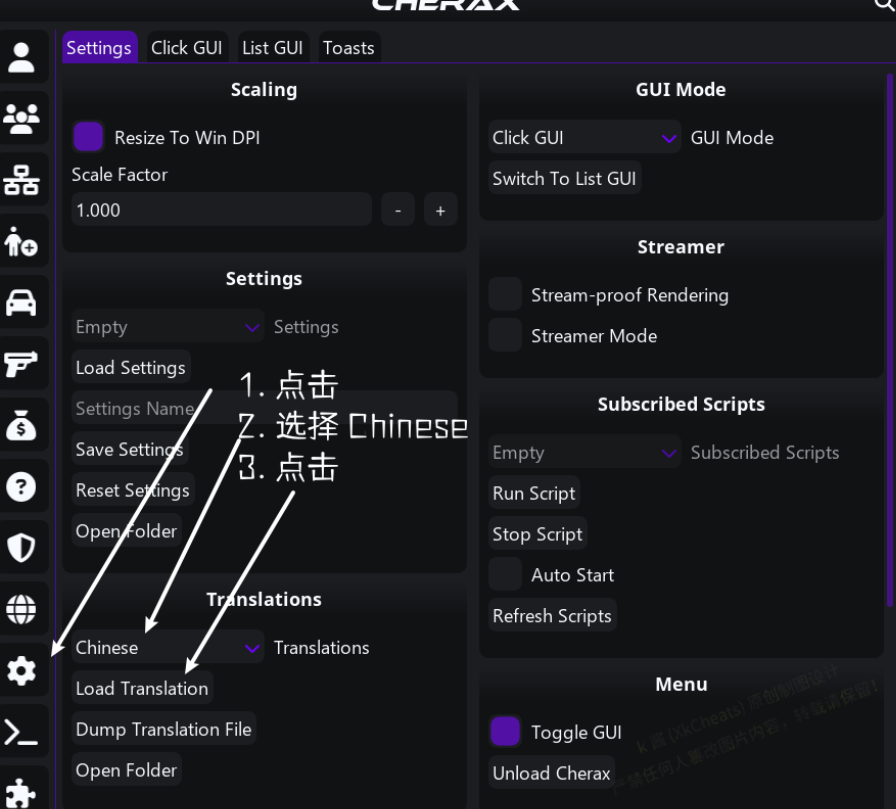This screenshot has height=809, width=896.
Task: Open the single player sidebar icon
Action: click(21, 57)
